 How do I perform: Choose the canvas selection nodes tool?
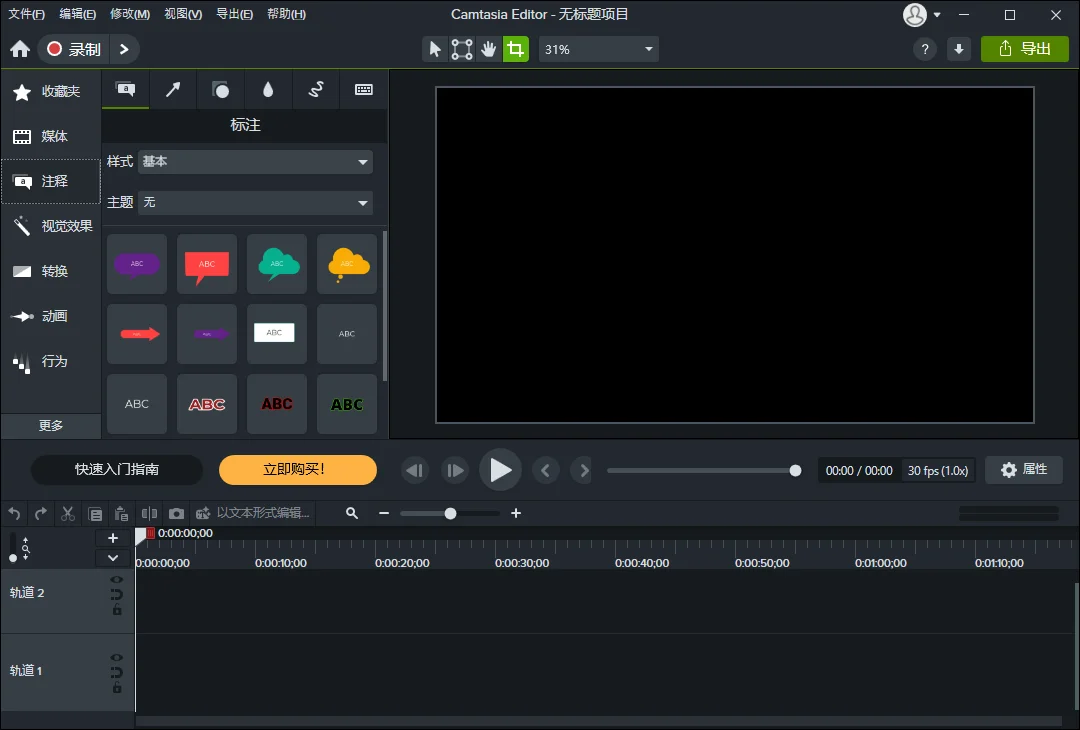coord(461,49)
